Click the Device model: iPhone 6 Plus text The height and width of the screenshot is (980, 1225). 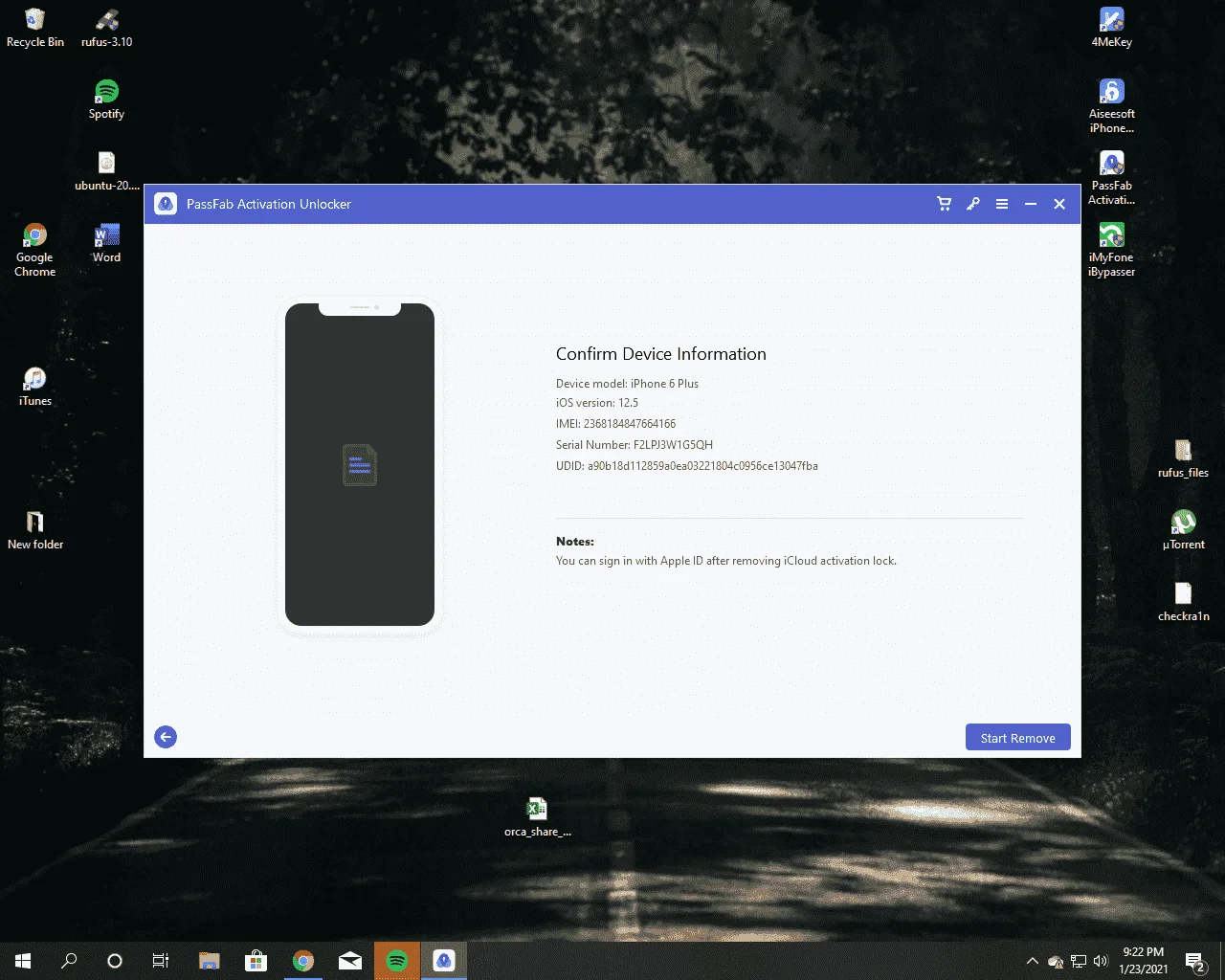[627, 384]
